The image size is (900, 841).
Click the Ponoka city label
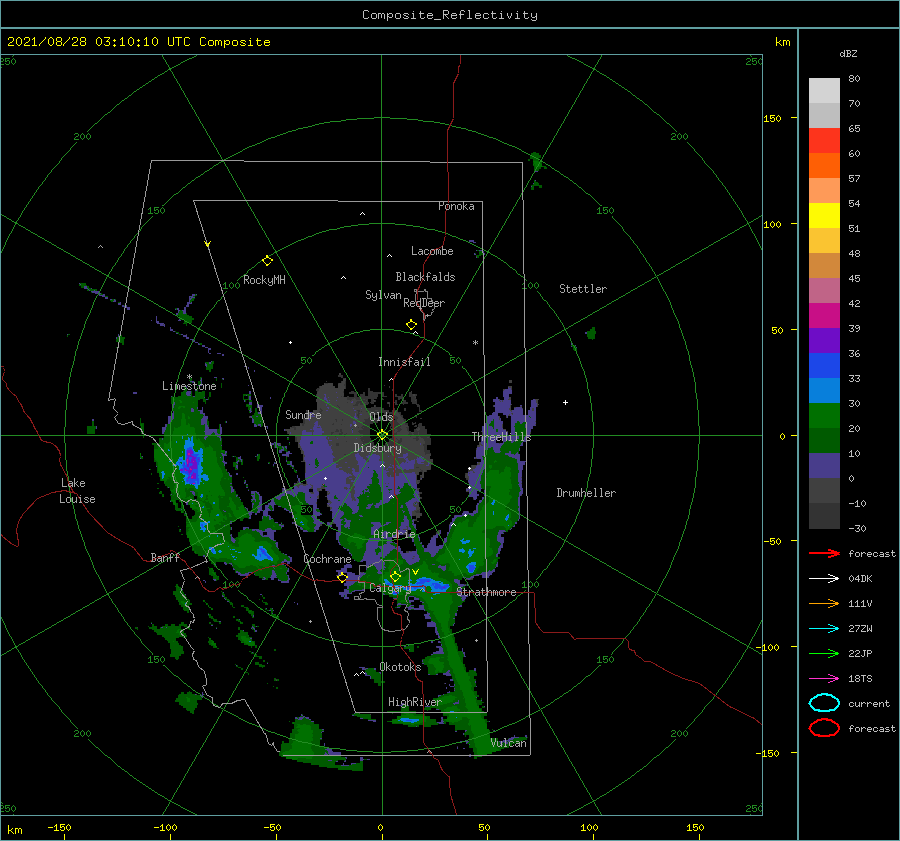456,206
